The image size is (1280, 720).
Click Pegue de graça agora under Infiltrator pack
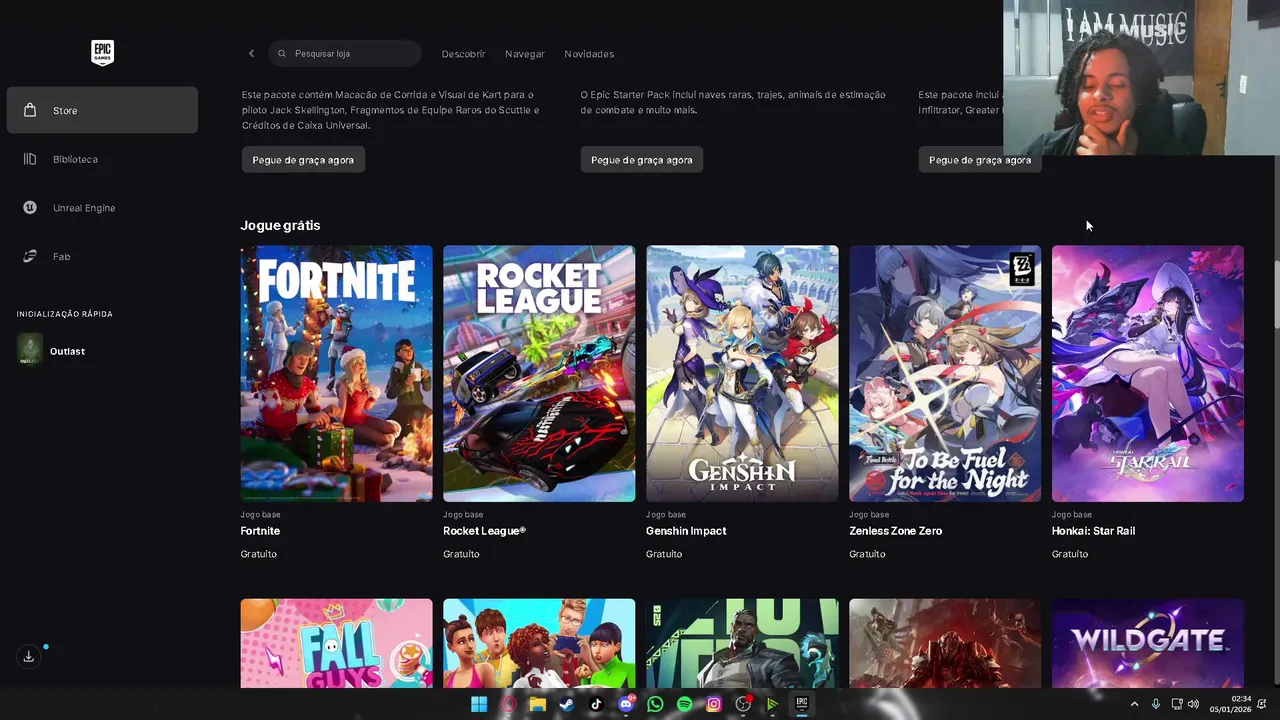980,160
